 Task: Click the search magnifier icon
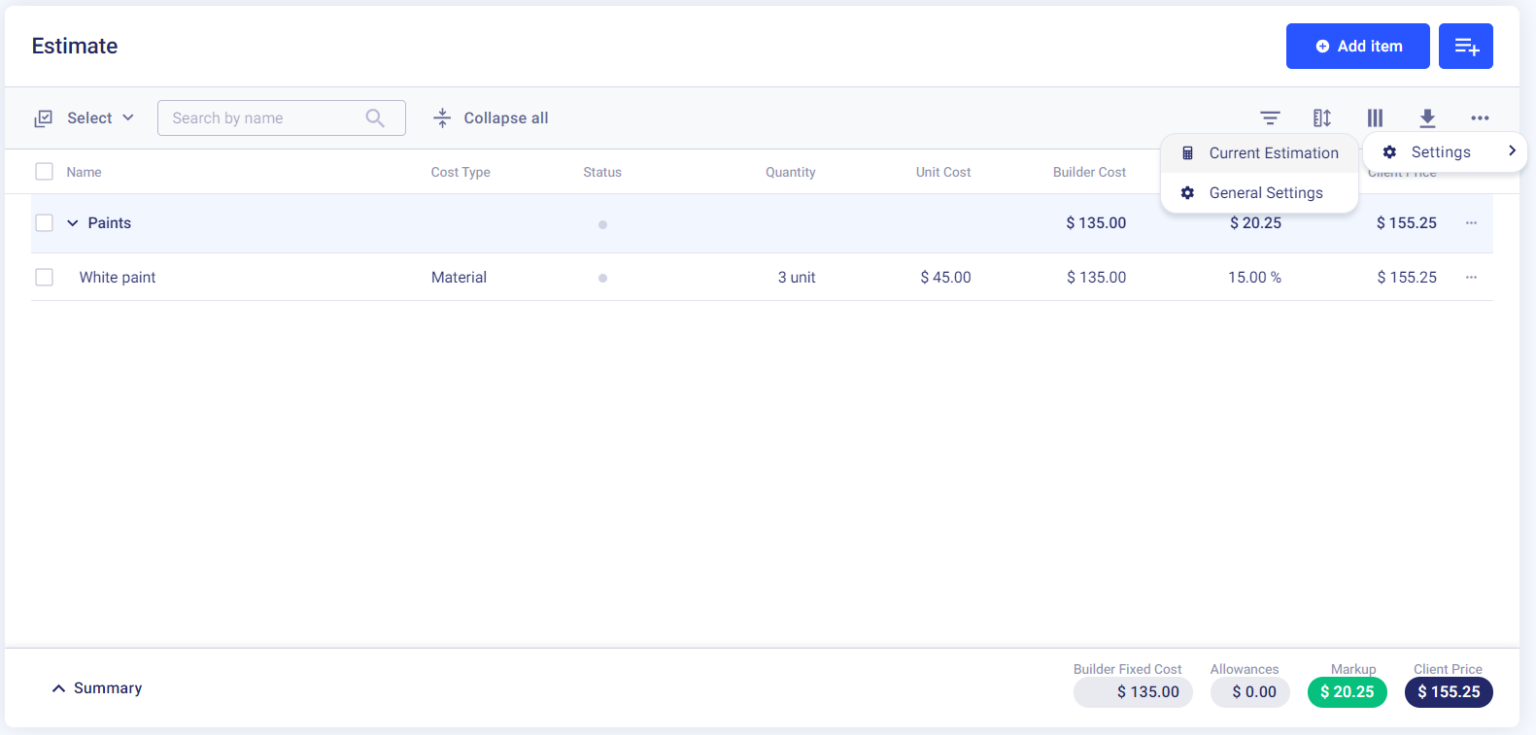pyautogui.click(x=375, y=118)
